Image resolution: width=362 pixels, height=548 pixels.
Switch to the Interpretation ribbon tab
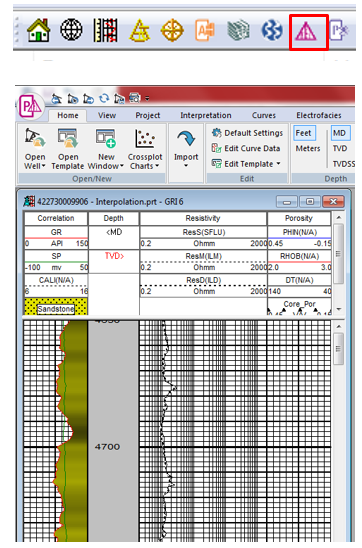pos(206,115)
